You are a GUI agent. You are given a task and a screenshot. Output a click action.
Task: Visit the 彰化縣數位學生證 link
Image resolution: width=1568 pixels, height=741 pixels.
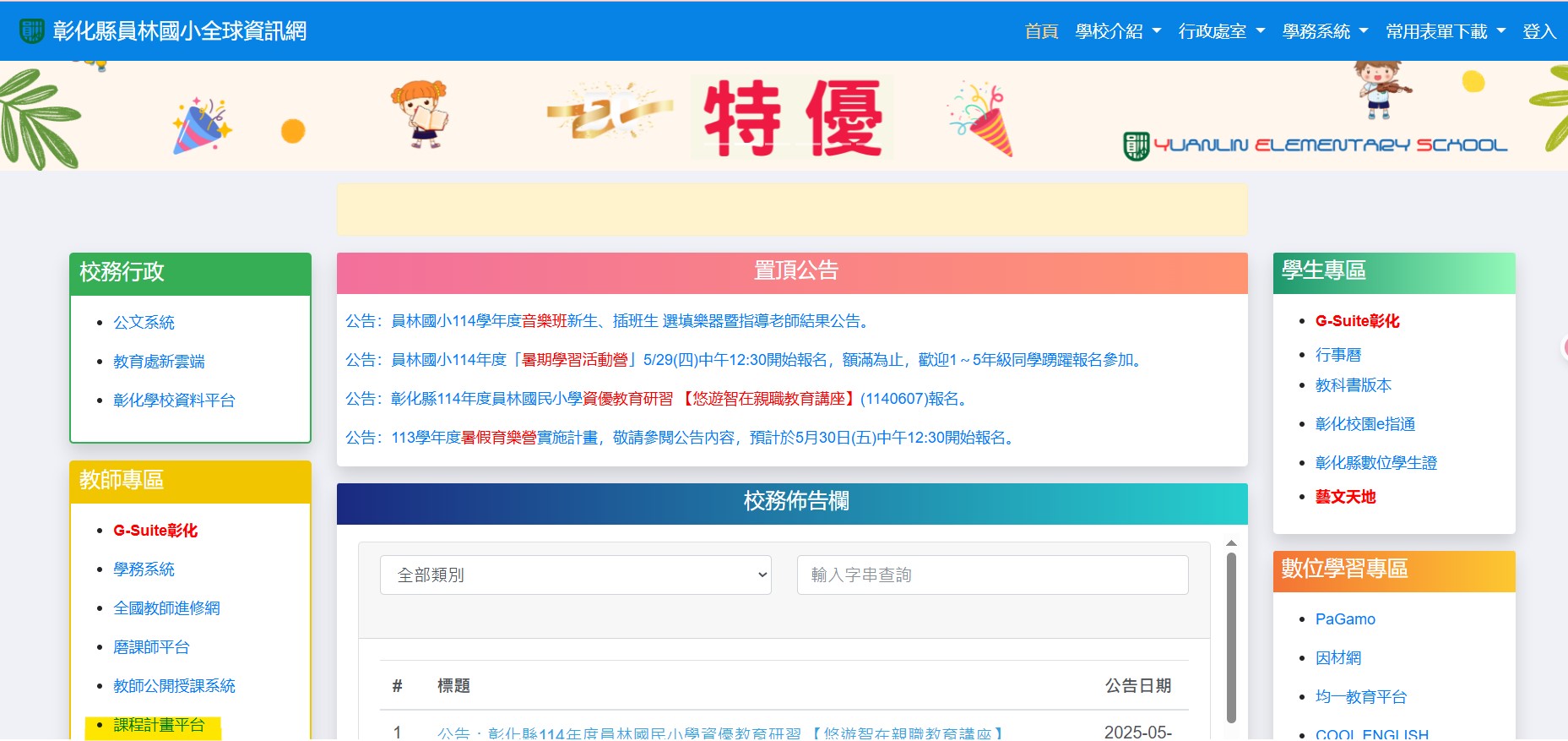[1375, 463]
